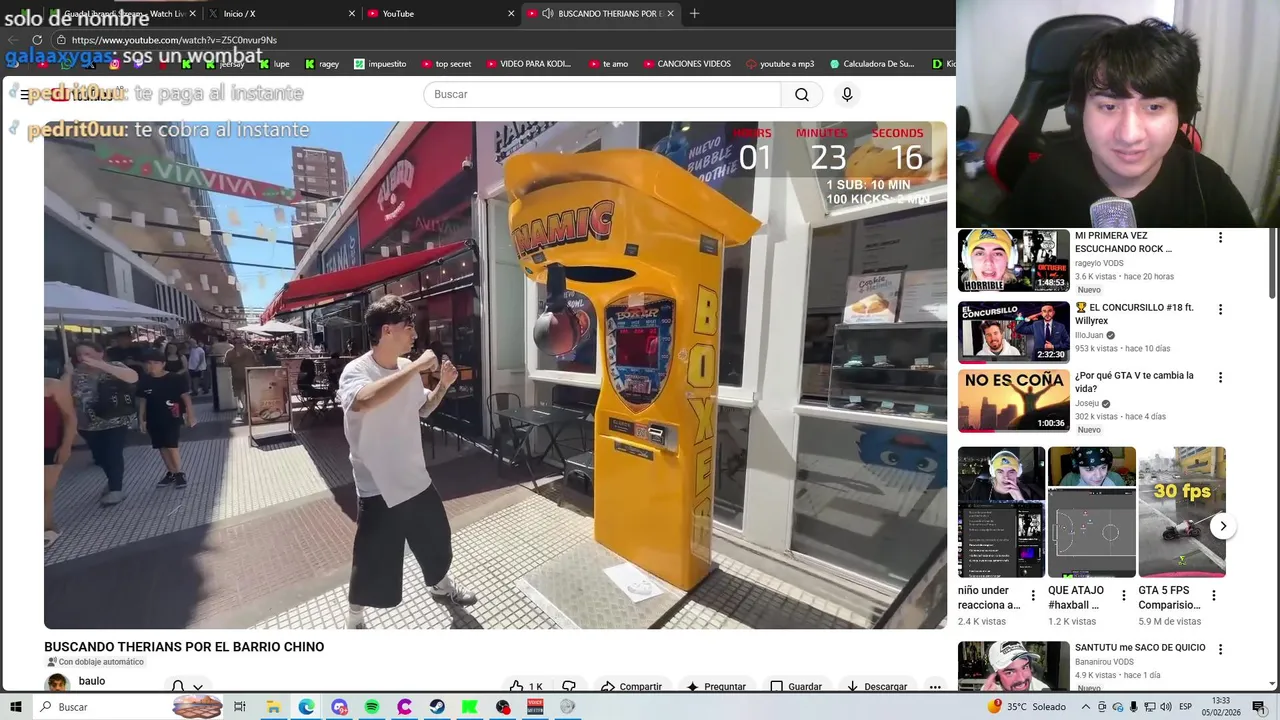Click the browser address bar URL

[174, 40]
